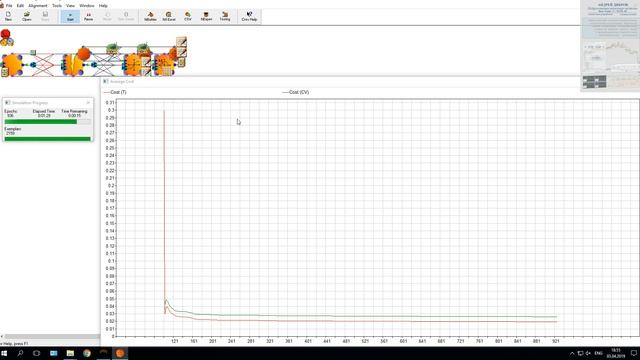Image resolution: width=640 pixels, height=360 pixels.
Task: Open a file with Open toolbar button
Action: 27,17
